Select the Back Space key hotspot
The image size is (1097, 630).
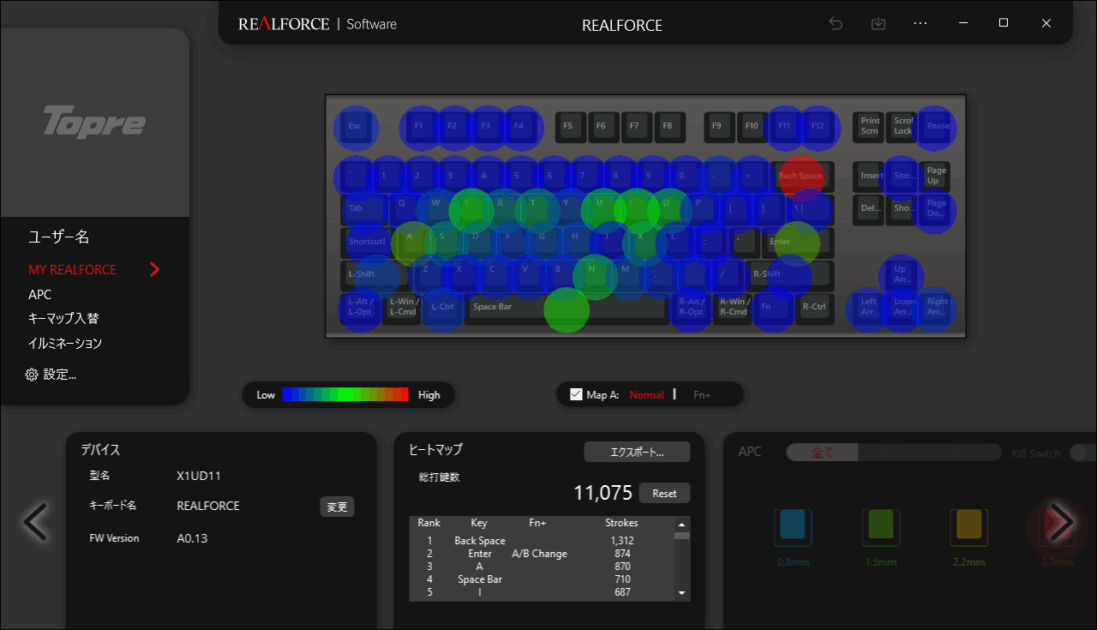tap(802, 176)
